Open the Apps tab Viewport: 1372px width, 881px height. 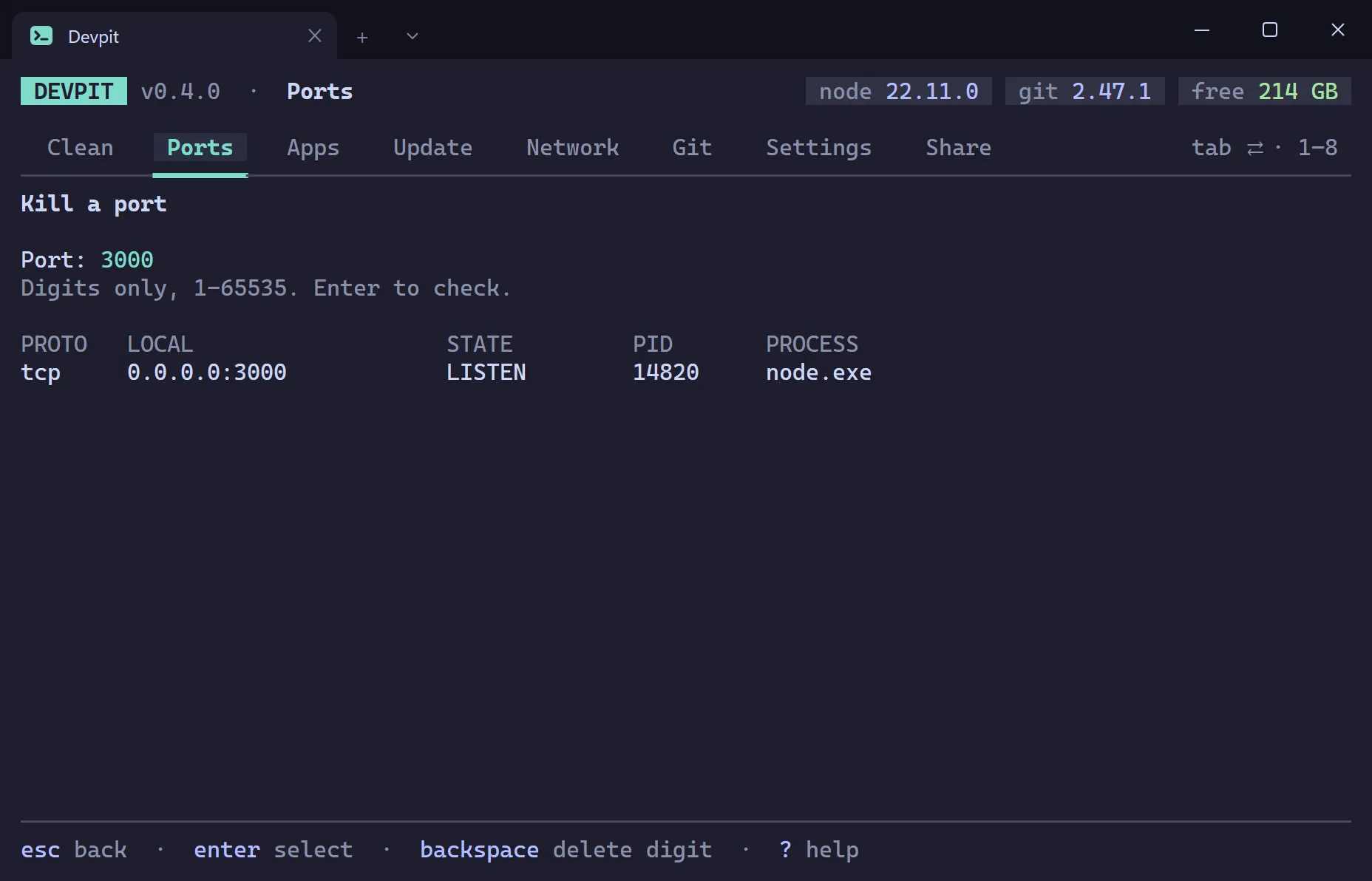(x=313, y=148)
